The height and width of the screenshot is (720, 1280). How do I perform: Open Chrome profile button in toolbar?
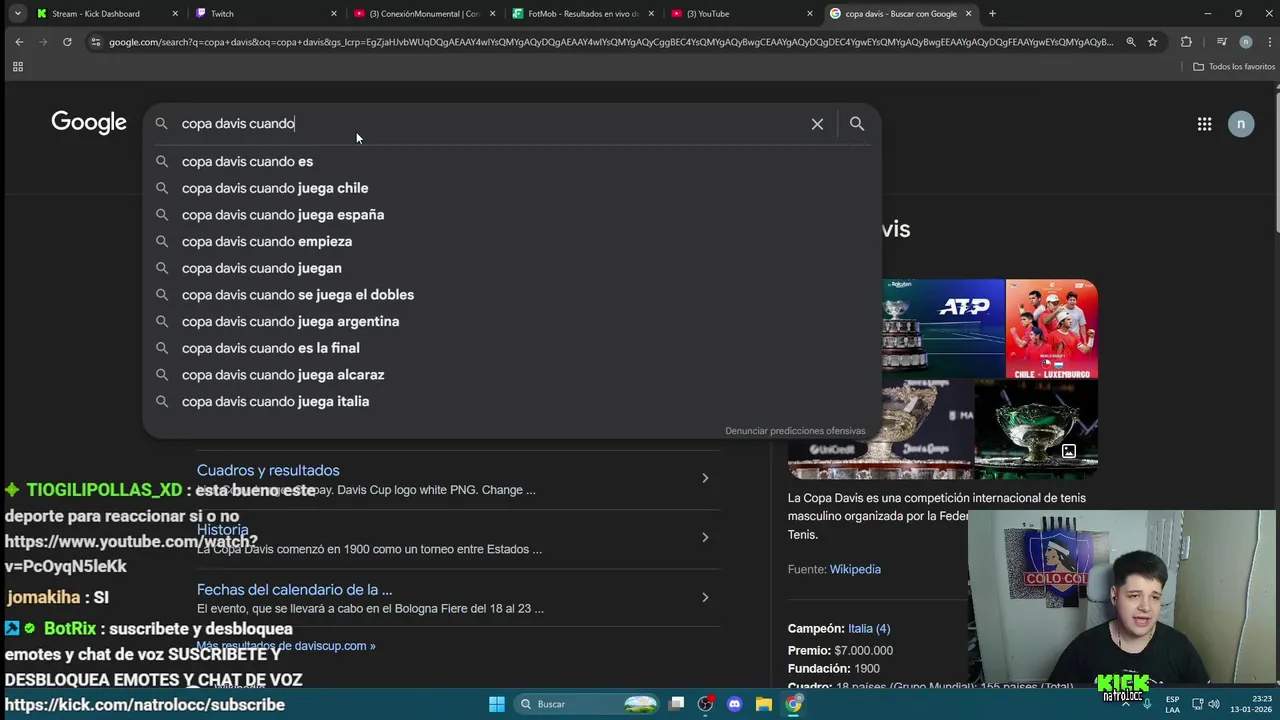(x=1245, y=42)
